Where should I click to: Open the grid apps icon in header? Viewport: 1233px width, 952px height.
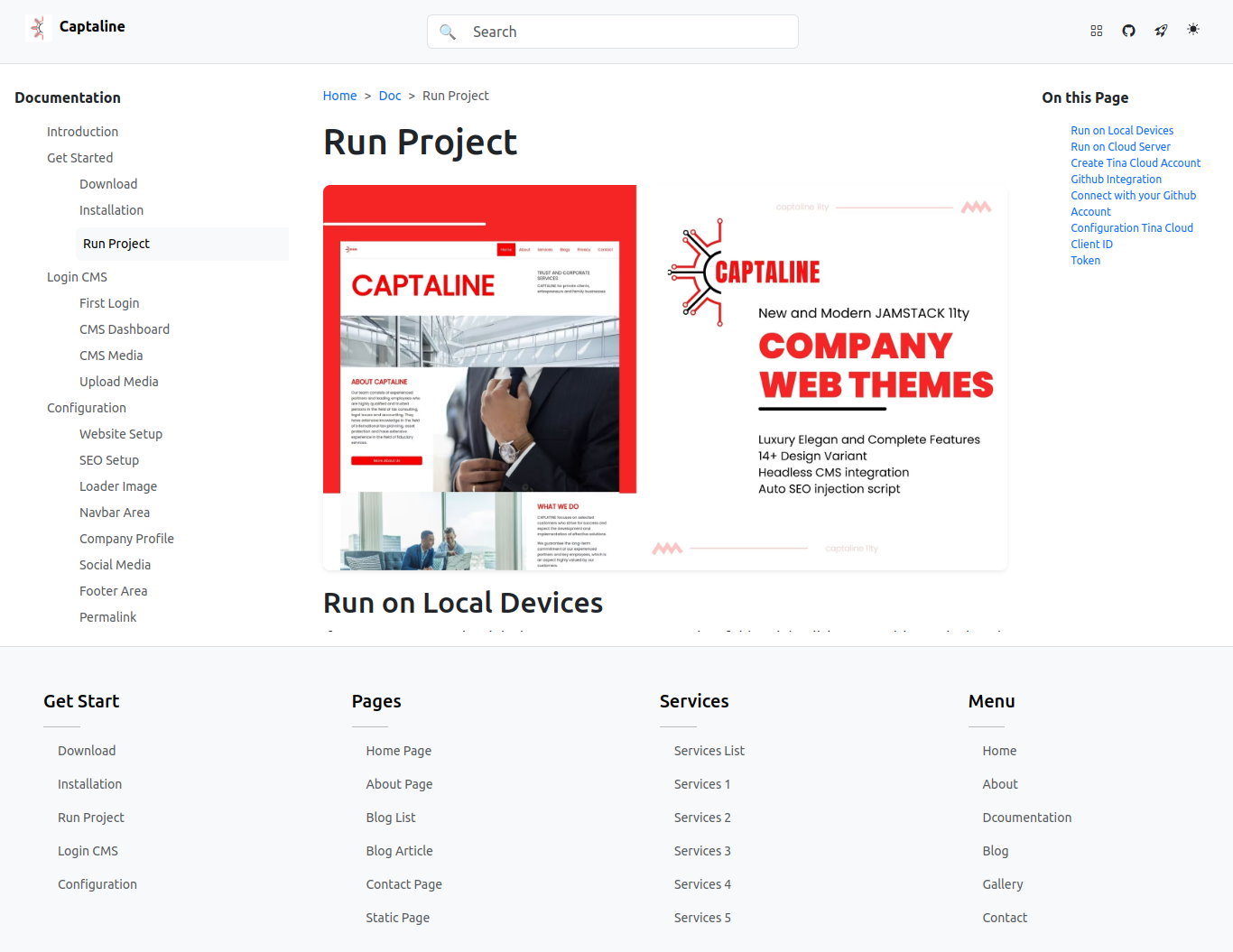click(1096, 31)
